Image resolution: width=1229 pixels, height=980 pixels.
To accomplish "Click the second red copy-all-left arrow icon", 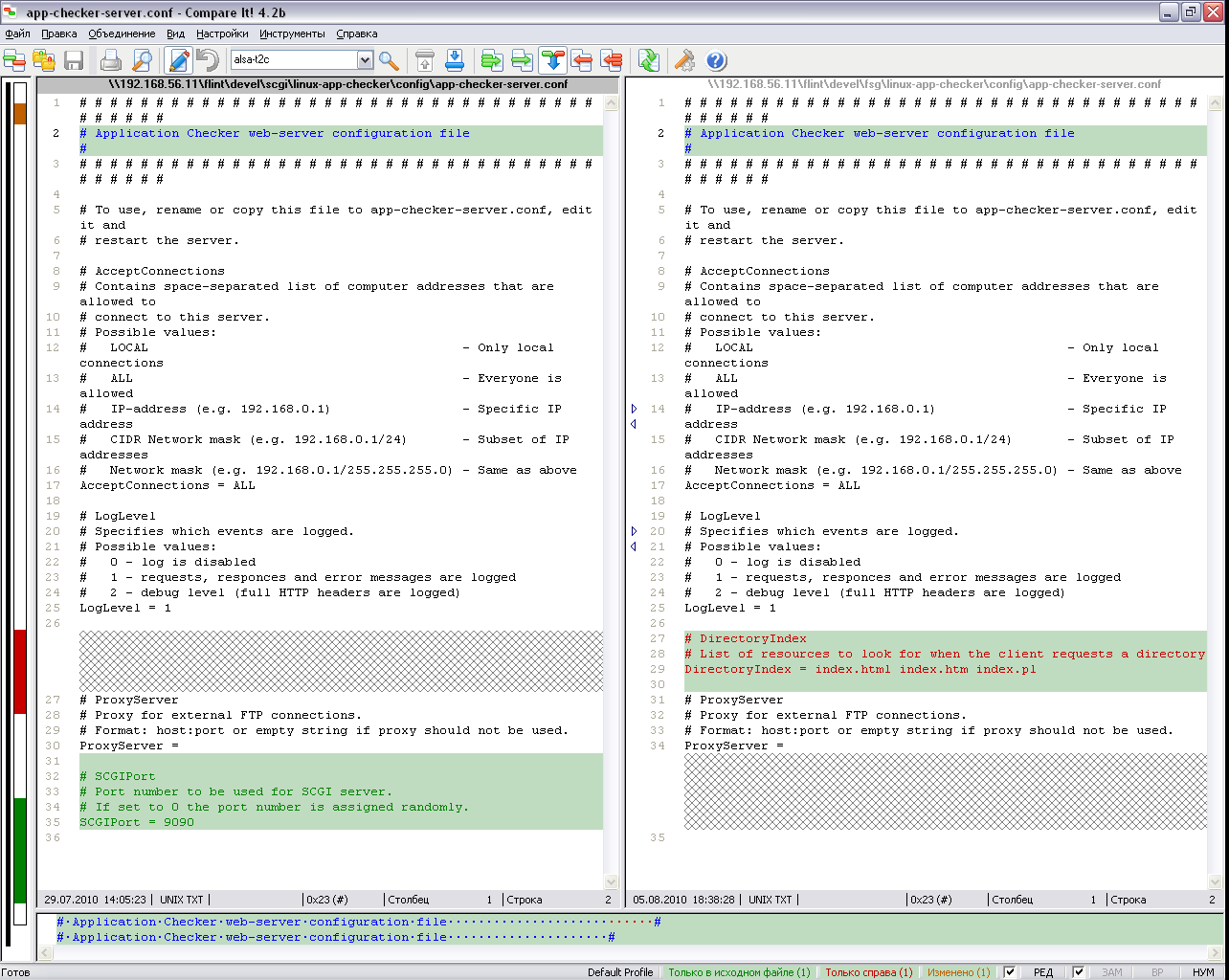I will pyautogui.click(x=612, y=60).
